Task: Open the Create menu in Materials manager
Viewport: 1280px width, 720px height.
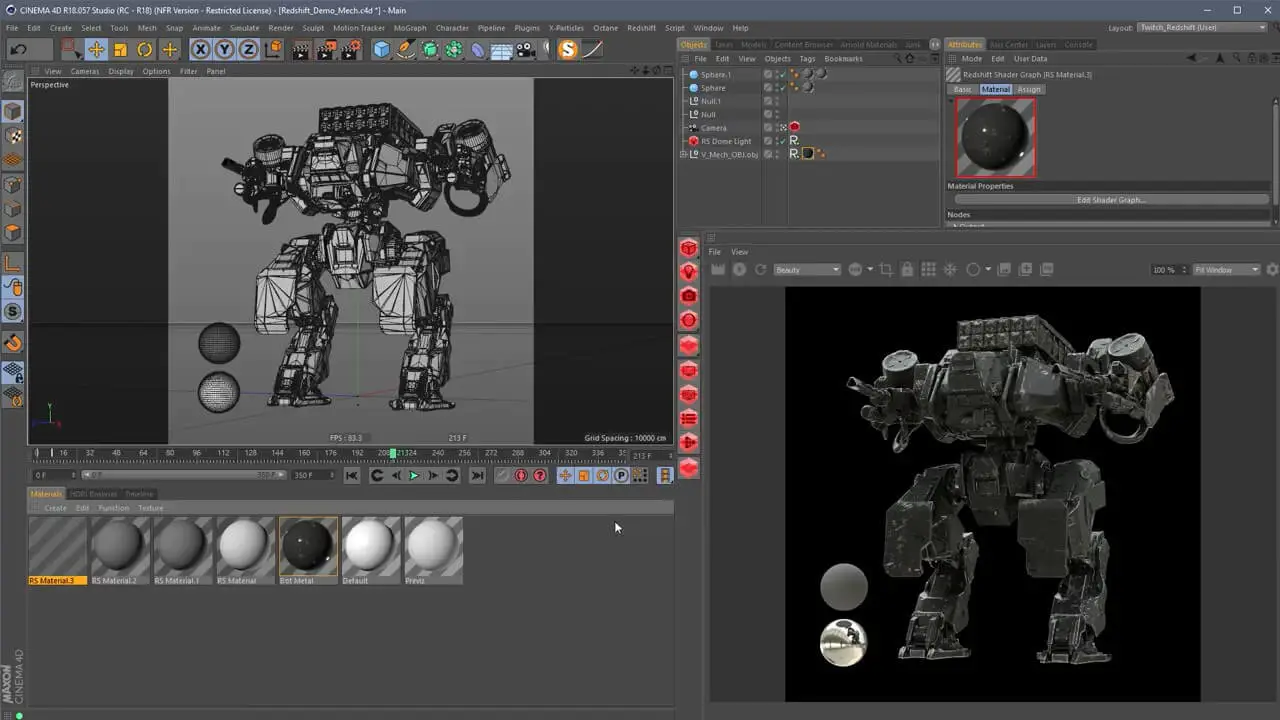Action: coord(55,508)
